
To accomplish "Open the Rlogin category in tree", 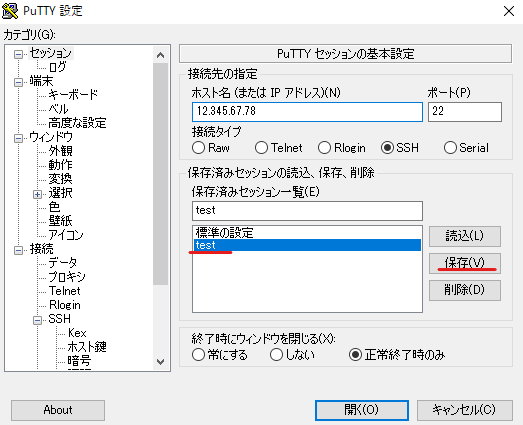I will (x=65, y=305).
